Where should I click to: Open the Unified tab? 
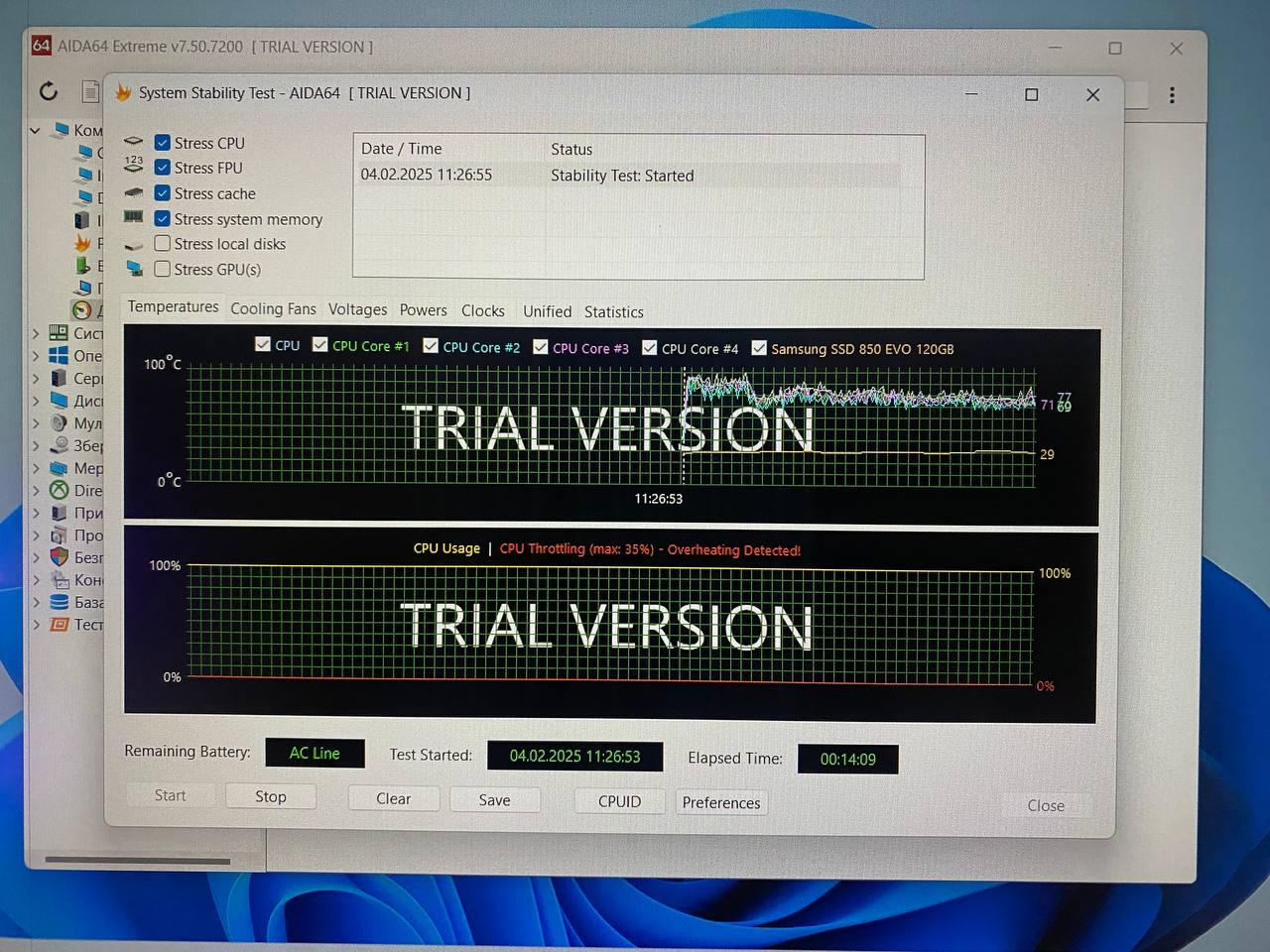pos(547,311)
